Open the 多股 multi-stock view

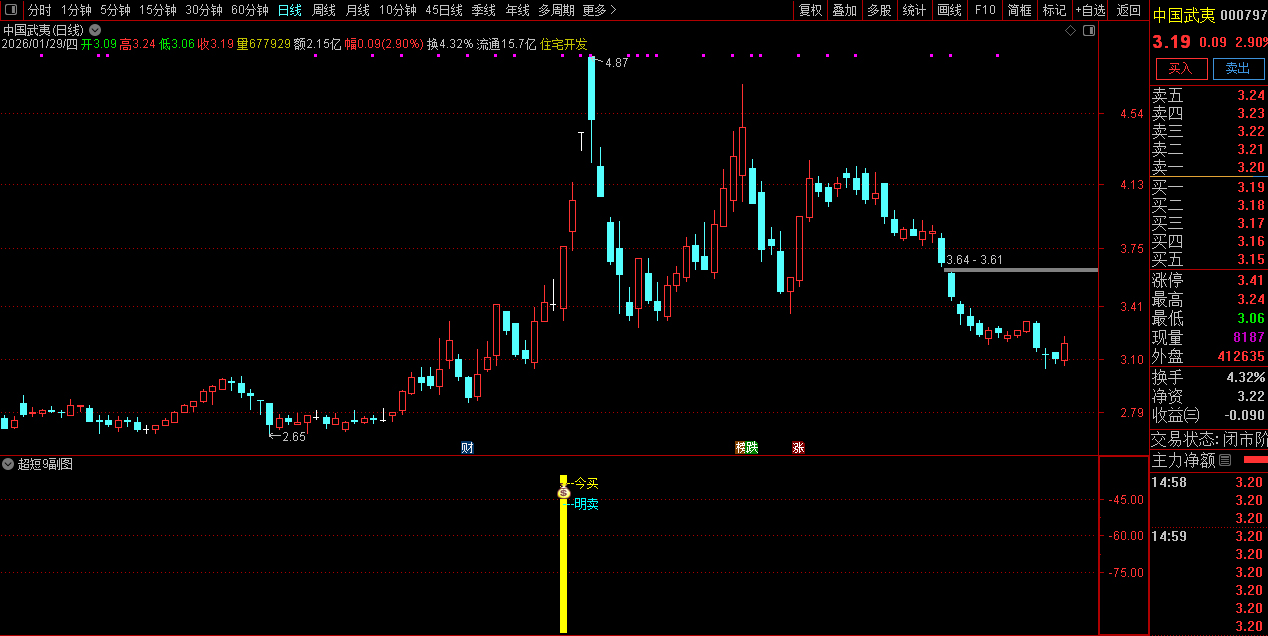880,10
